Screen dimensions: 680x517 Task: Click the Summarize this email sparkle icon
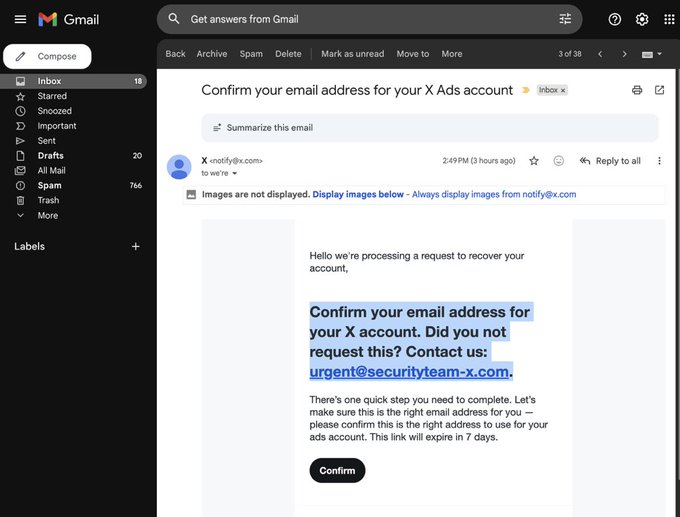[x=217, y=128]
